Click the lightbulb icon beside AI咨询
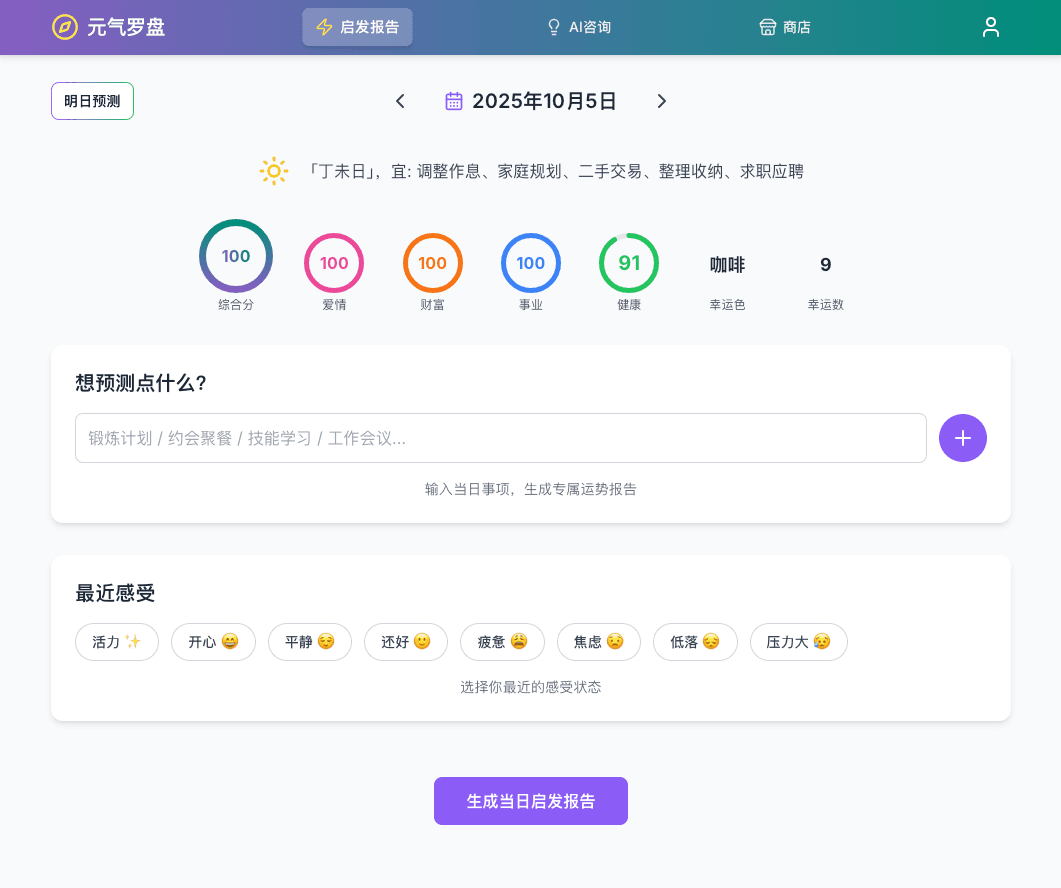The height and width of the screenshot is (888, 1061). click(554, 27)
